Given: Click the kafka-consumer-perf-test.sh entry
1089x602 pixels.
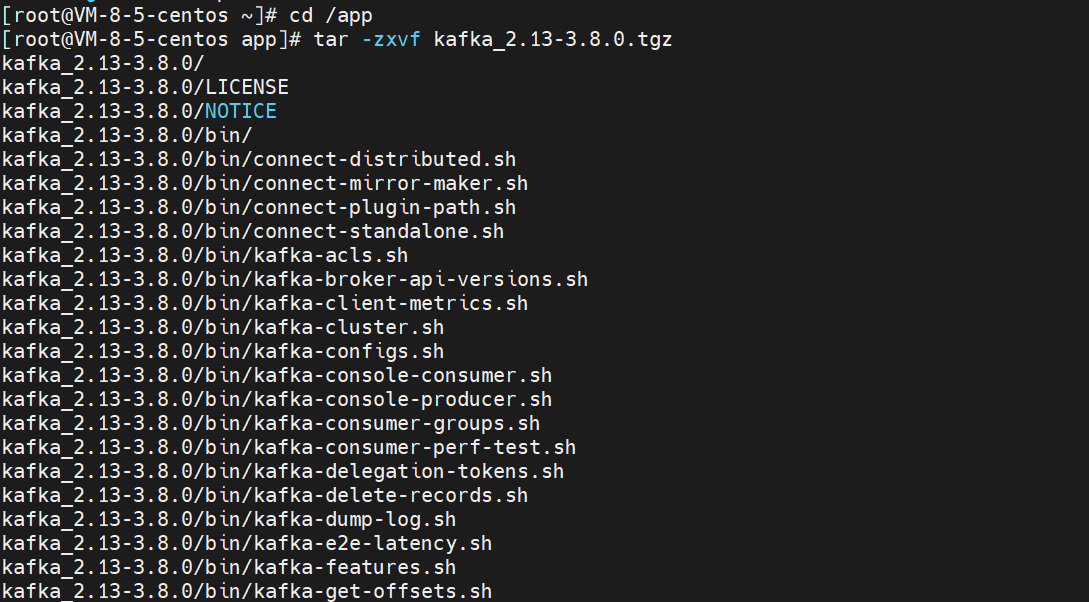Looking at the screenshot, I should click(289, 447).
